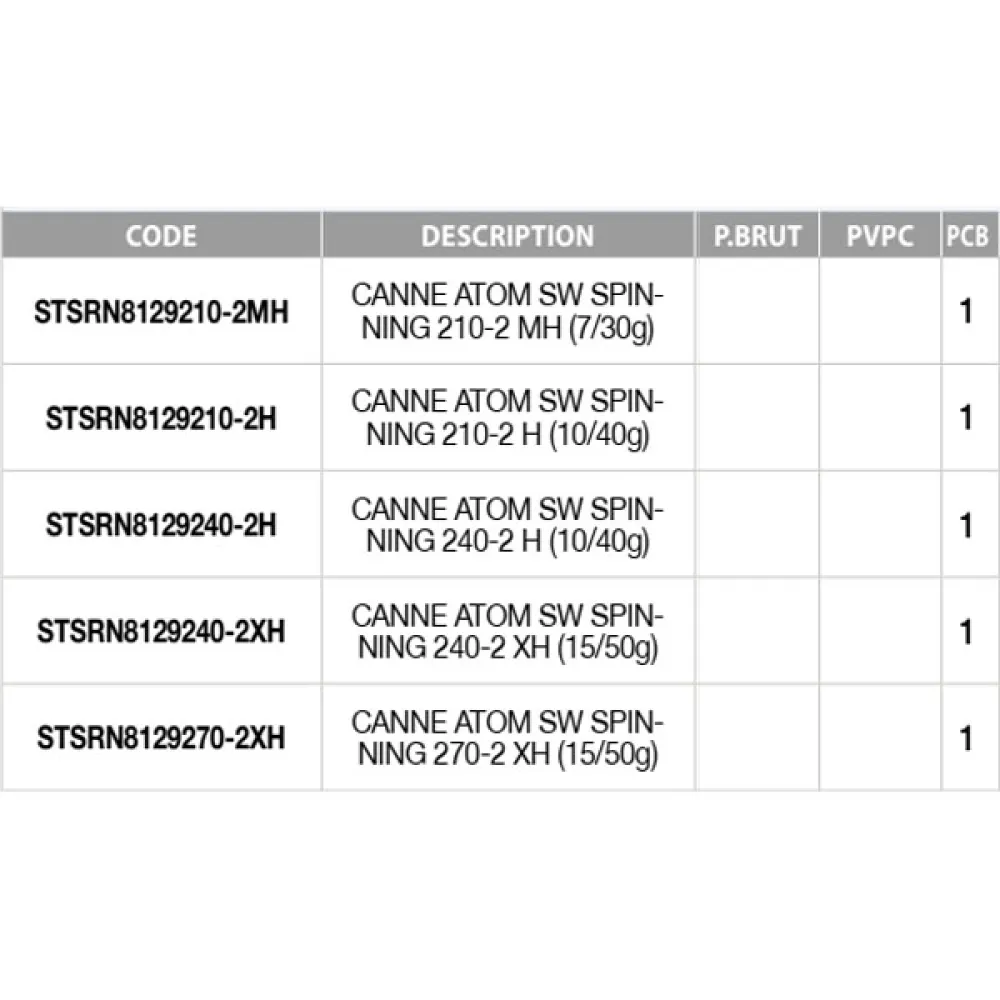
Task: Click the DESCRIPTION column header
Action: [x=507, y=236]
